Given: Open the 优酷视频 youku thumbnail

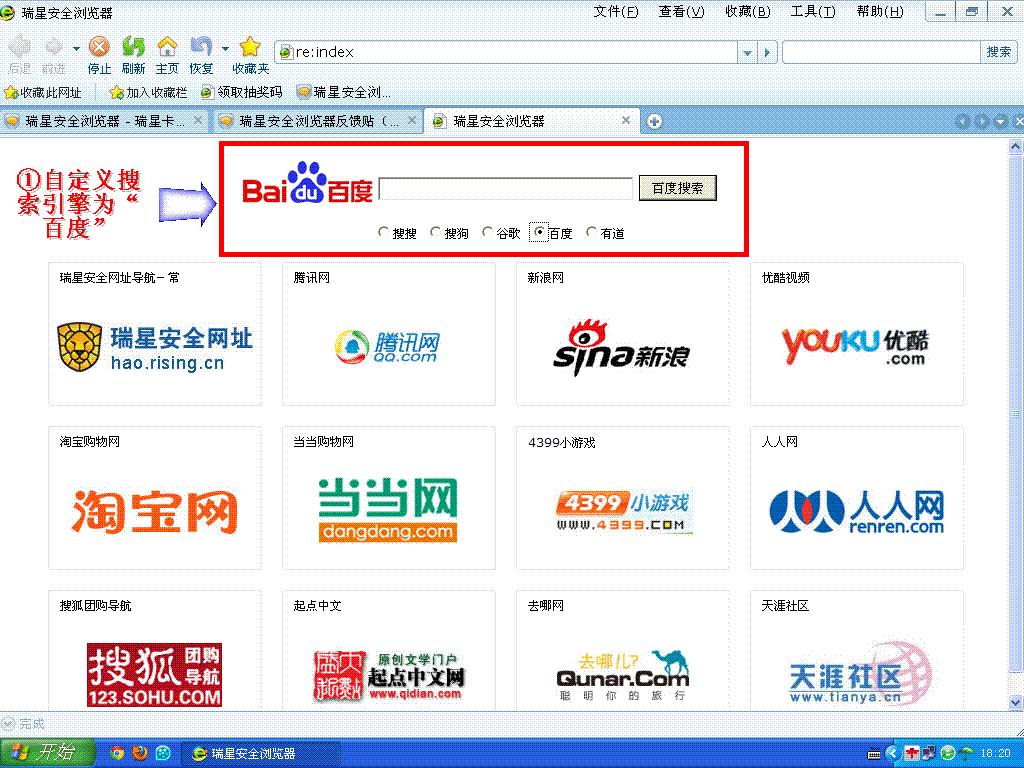Looking at the screenshot, I should [856, 334].
